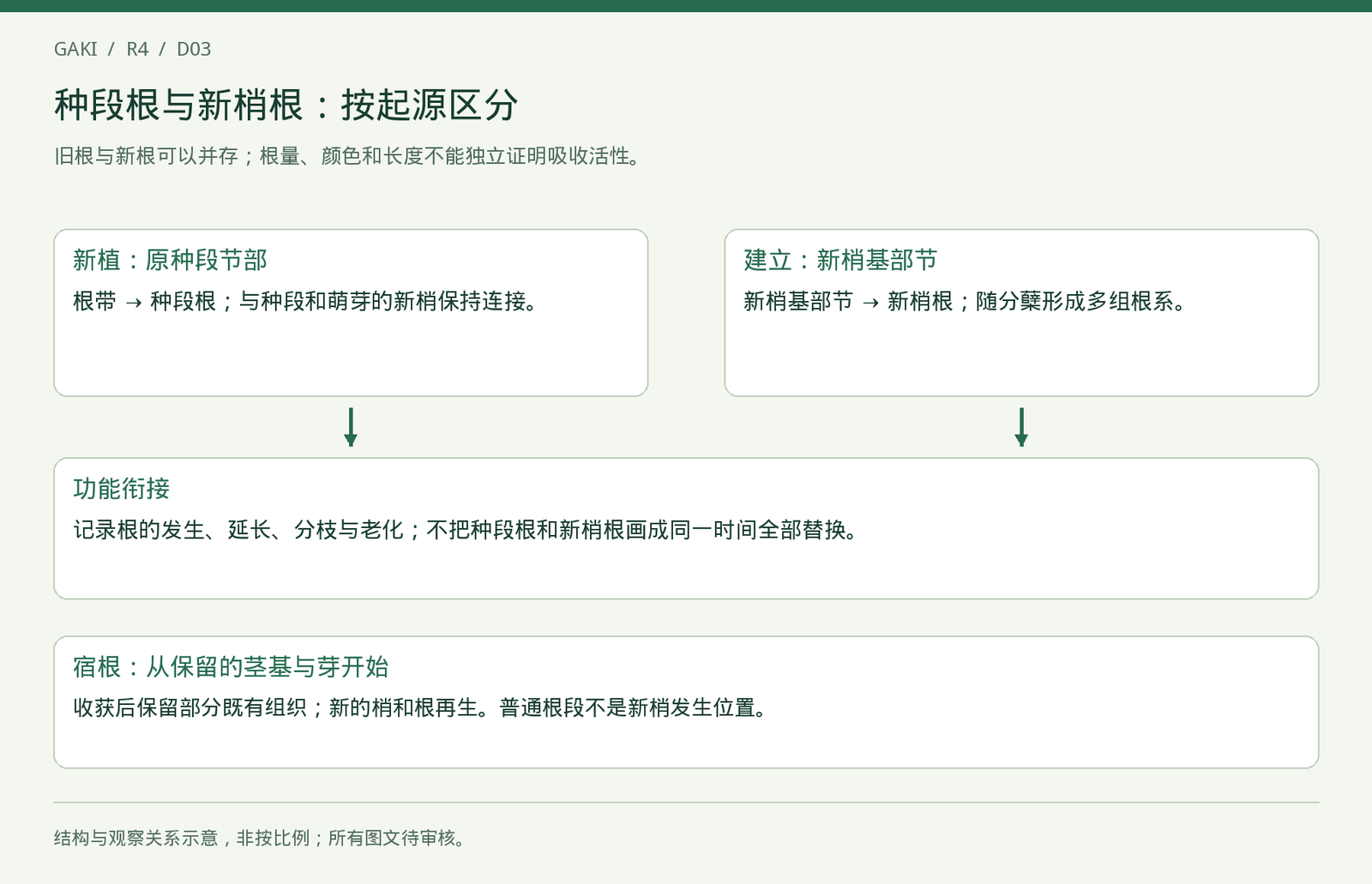
Task: Click the sentence starting with 收获后保留部分既有组织
Action: click(x=420, y=707)
